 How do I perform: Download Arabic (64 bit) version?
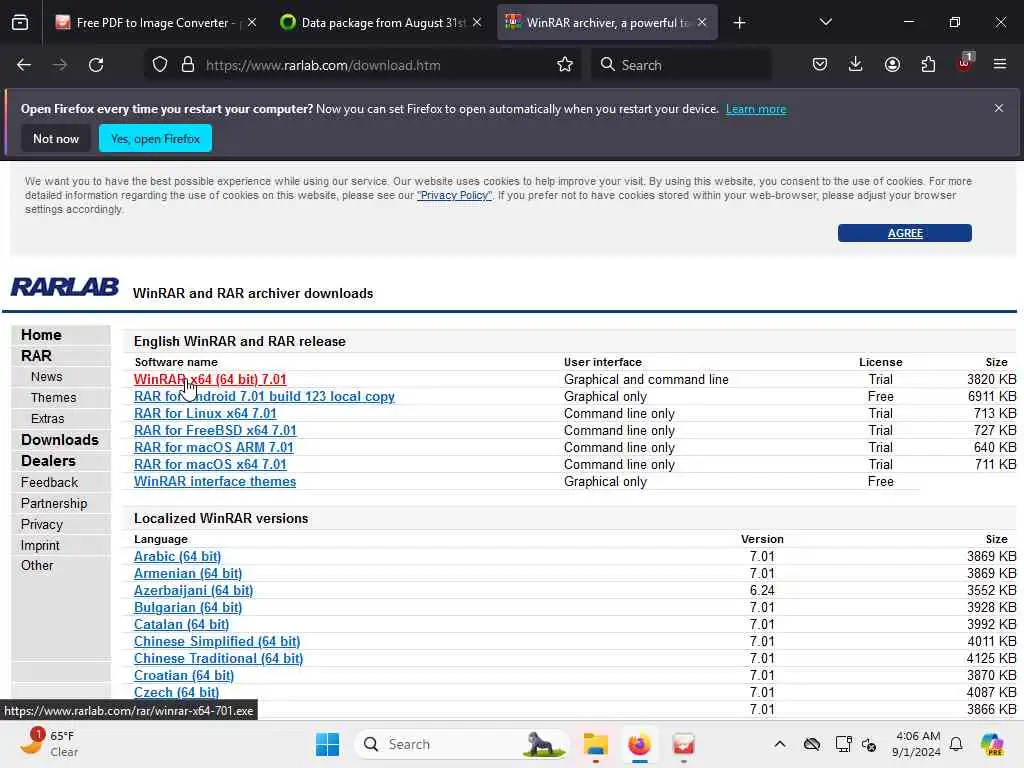177,556
